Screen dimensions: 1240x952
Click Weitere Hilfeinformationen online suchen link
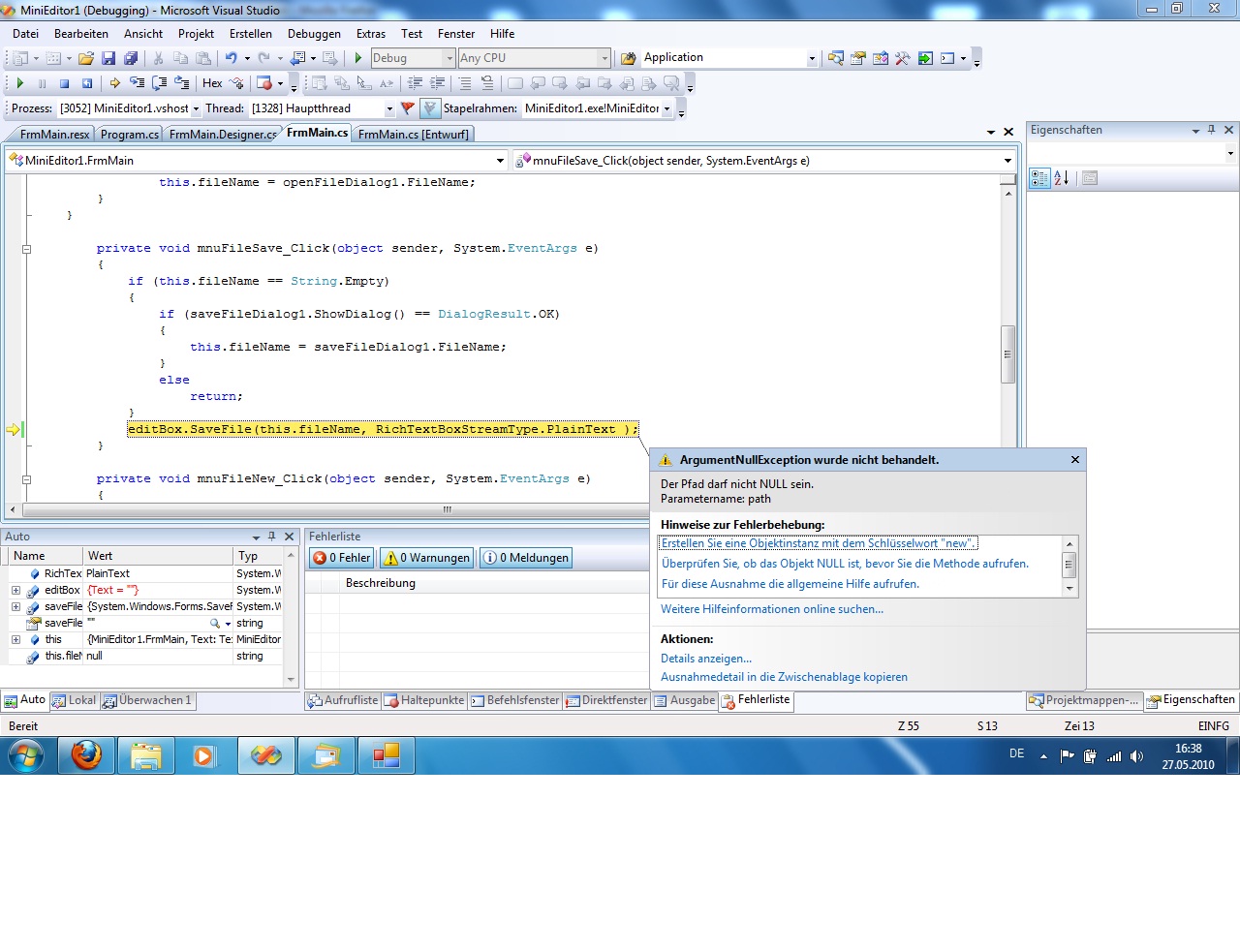point(772,609)
